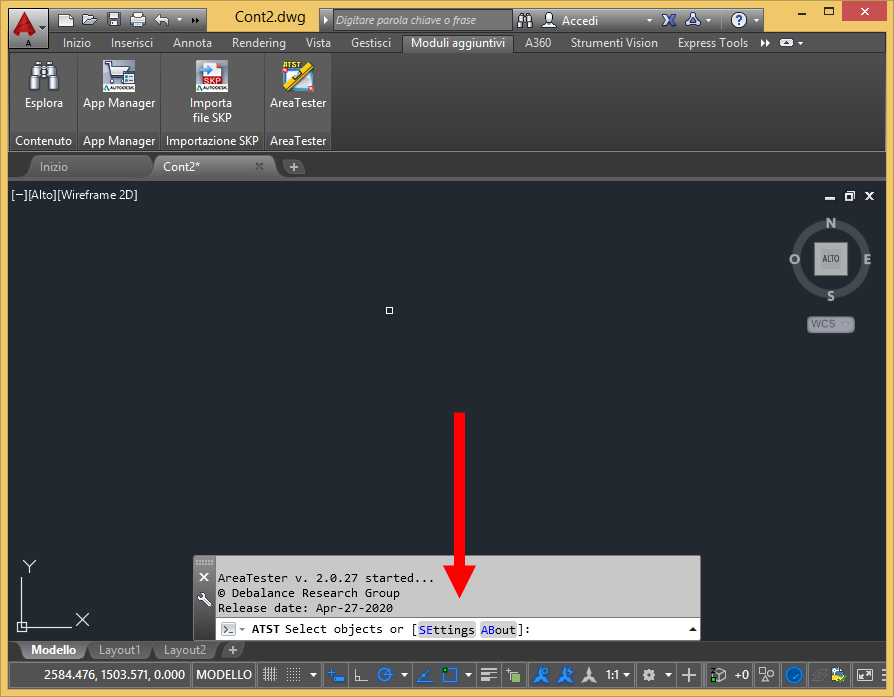Choose the ABout command option
894x697 pixels.
coord(498,630)
